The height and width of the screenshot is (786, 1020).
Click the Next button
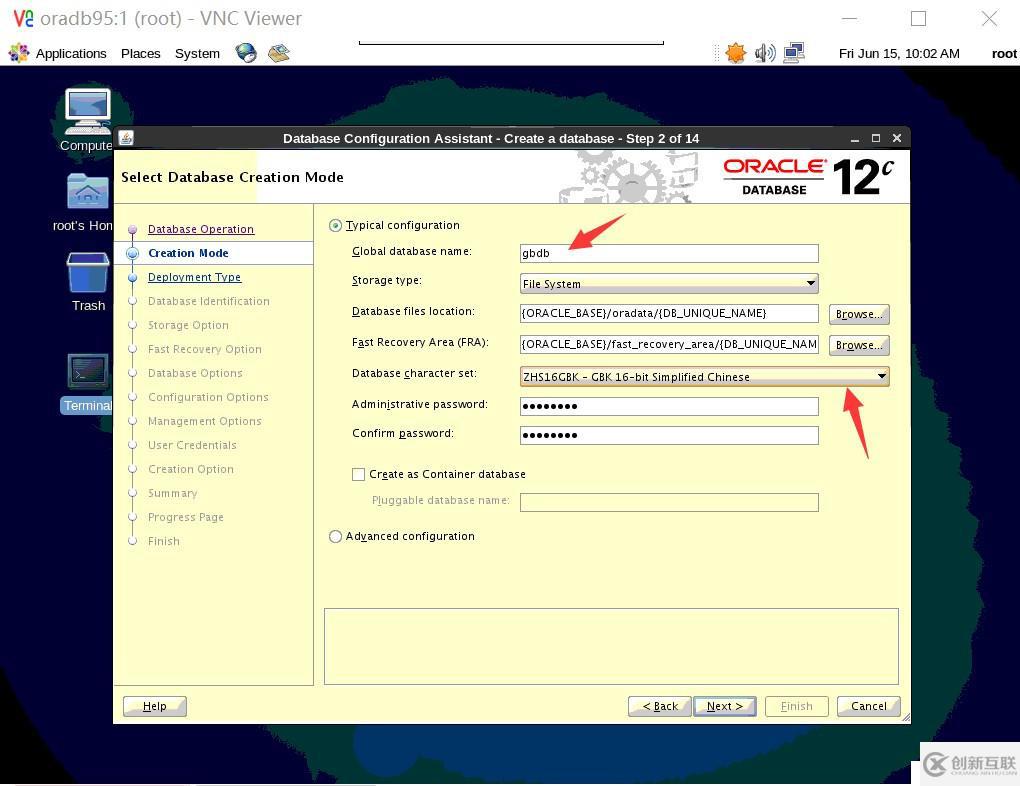(x=725, y=707)
